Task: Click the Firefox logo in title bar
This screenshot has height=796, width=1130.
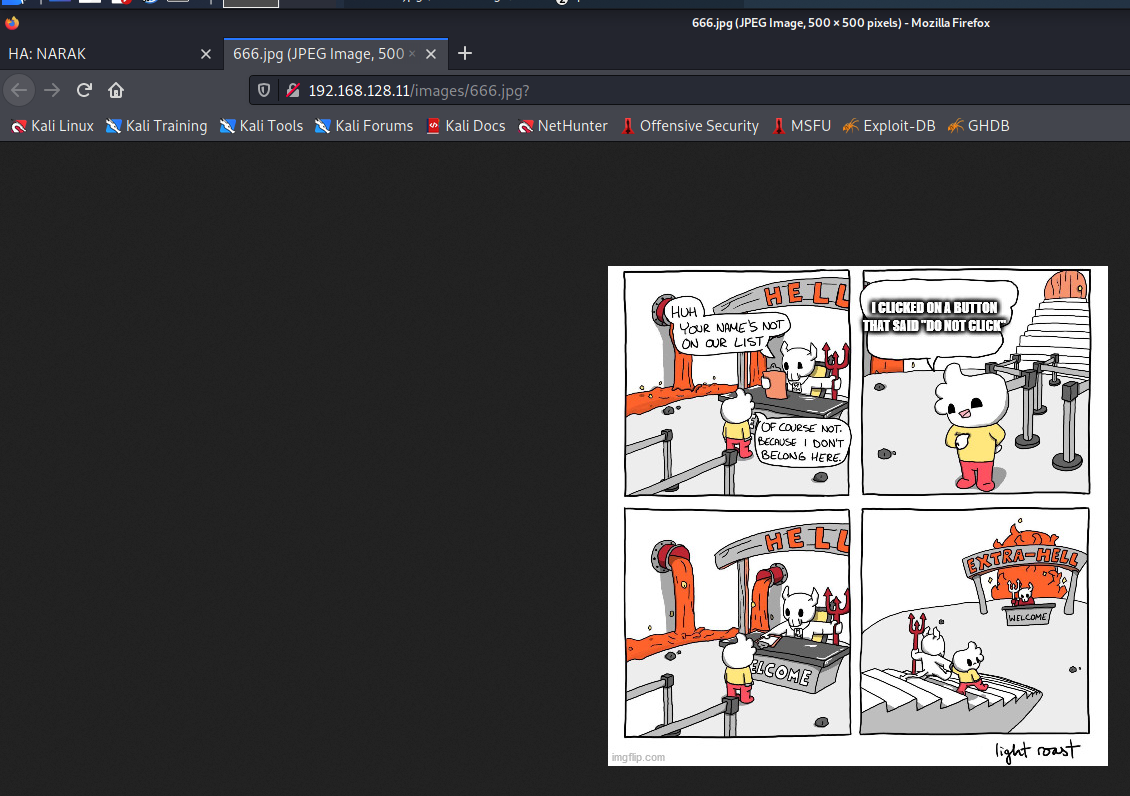Action: pyautogui.click(x=12, y=23)
